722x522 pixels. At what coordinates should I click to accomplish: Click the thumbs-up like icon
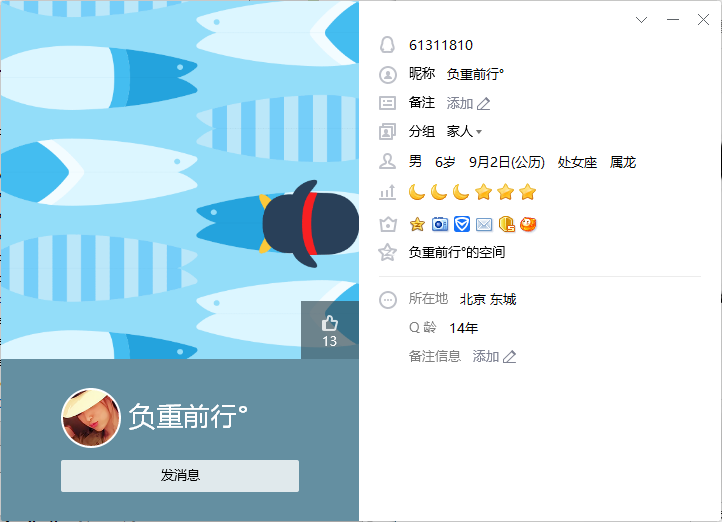click(x=329, y=324)
